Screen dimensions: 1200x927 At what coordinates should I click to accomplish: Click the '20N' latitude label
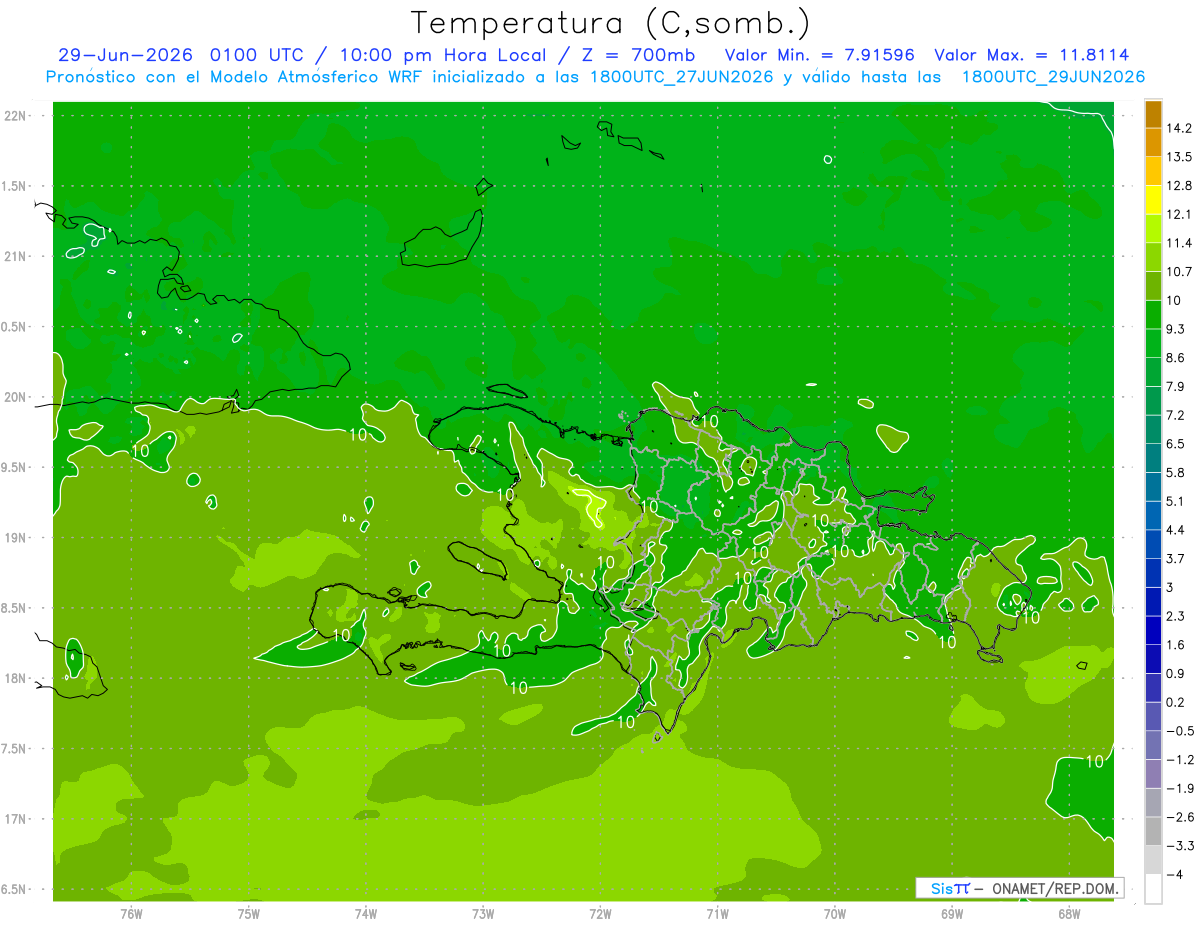click(x=16, y=397)
